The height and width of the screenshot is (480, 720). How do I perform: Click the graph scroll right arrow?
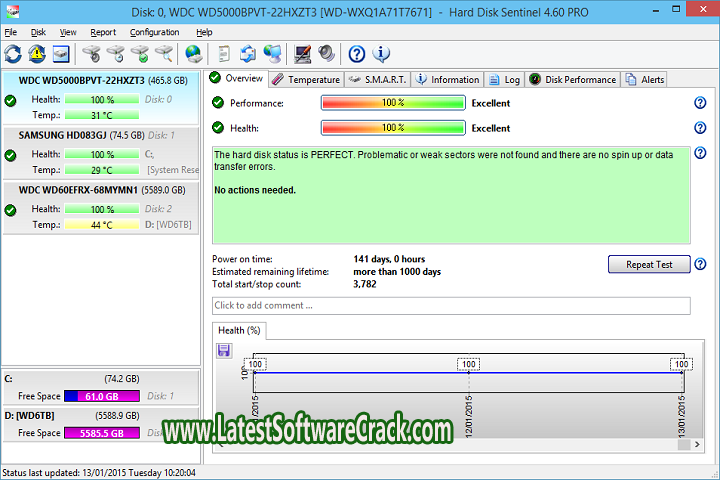[x=697, y=444]
